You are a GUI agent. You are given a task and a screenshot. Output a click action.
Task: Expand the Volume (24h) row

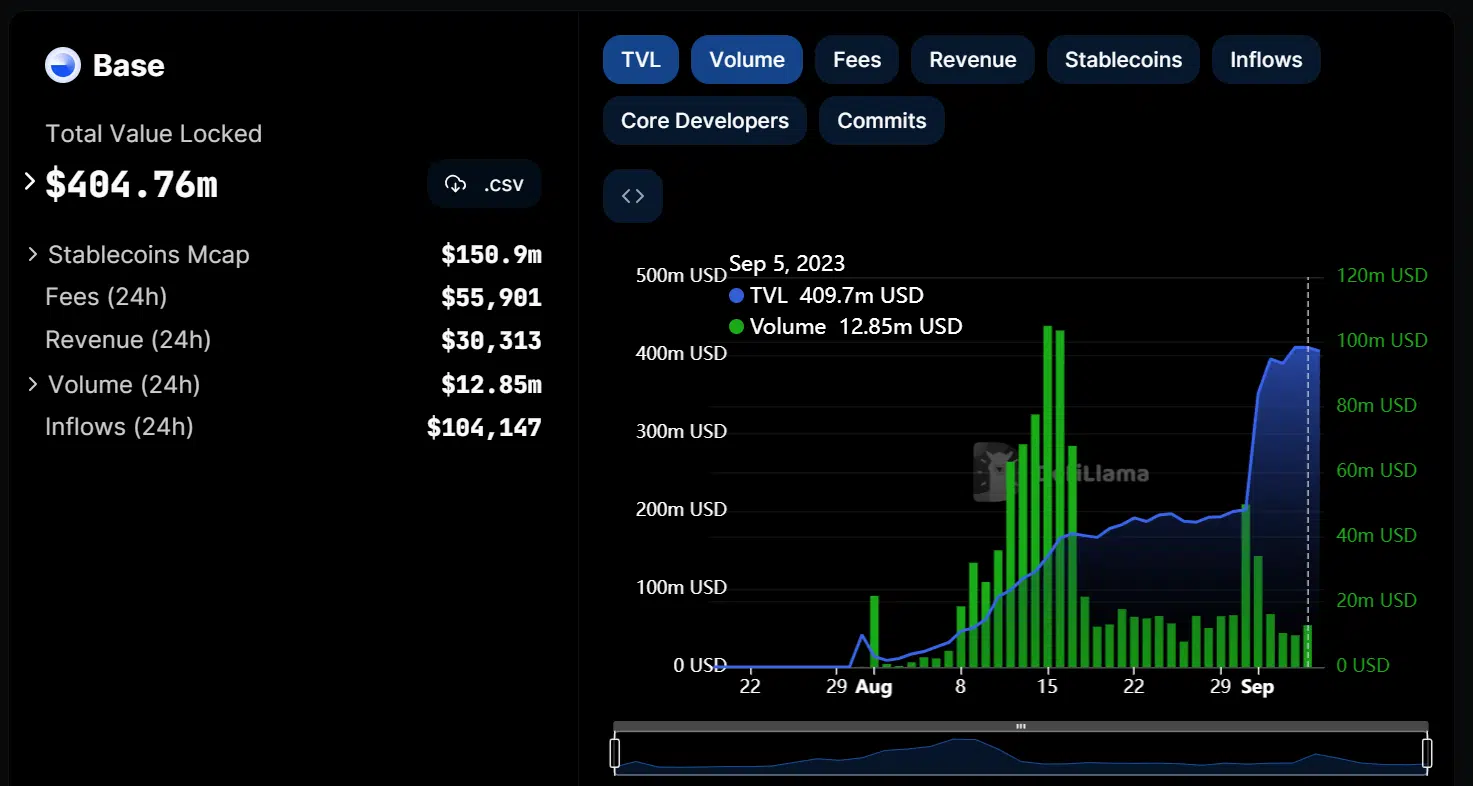coord(33,384)
